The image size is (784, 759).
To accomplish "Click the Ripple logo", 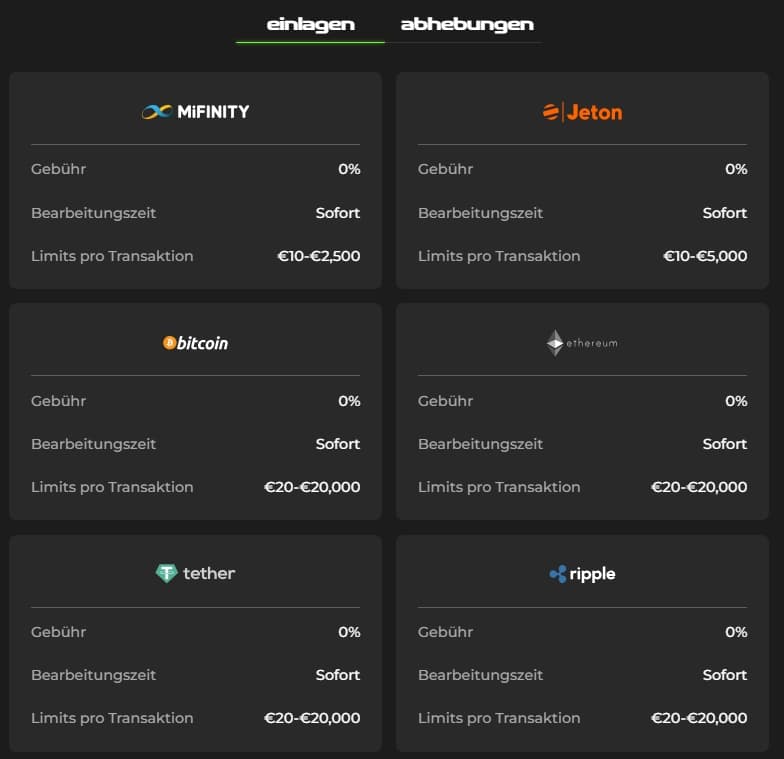I will coord(582,574).
